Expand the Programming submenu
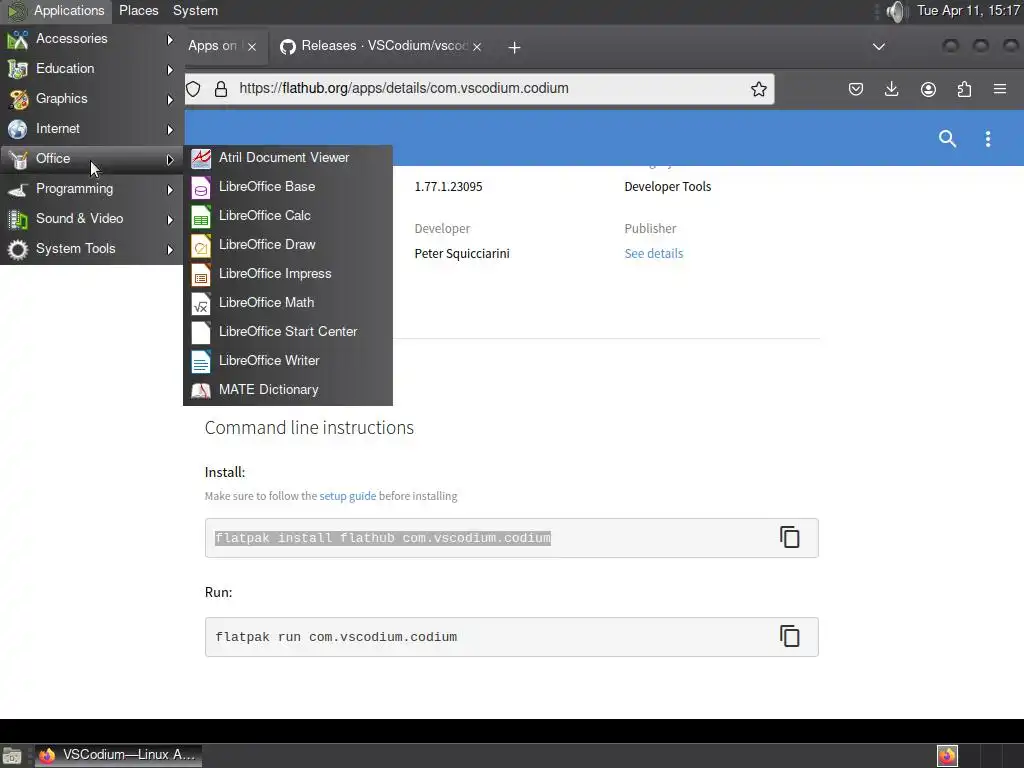Image resolution: width=1024 pixels, height=768 pixels. 91,189
